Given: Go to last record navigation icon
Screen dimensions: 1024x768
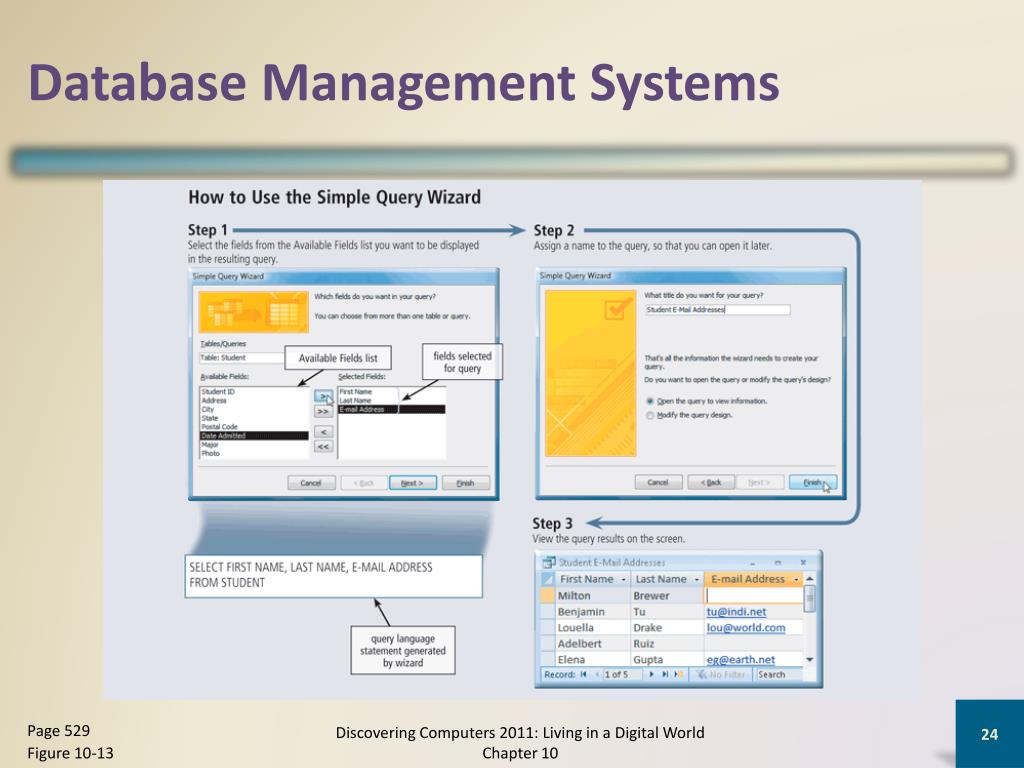Looking at the screenshot, I should tap(664, 675).
